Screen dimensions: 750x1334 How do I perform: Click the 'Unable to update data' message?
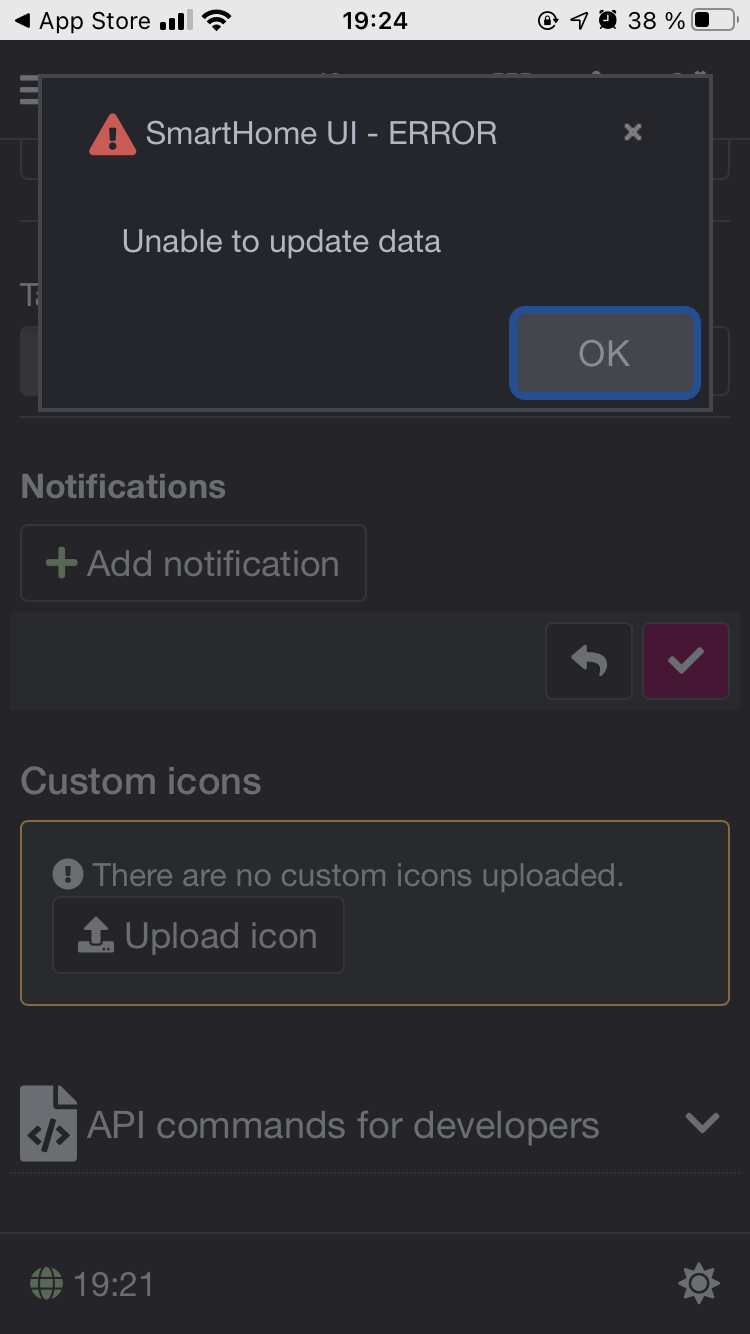click(281, 241)
